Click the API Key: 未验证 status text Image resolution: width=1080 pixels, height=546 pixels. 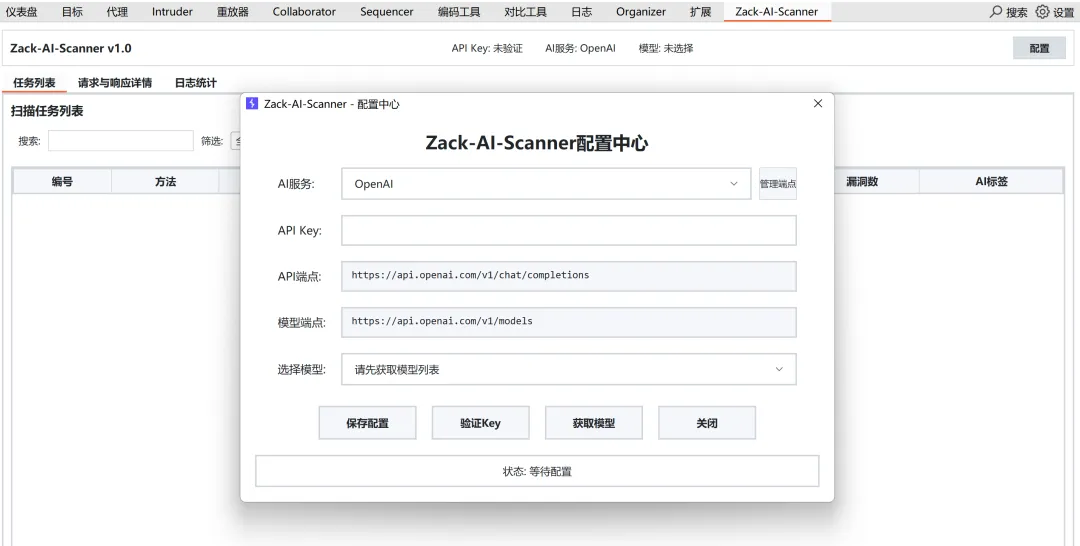pos(487,48)
